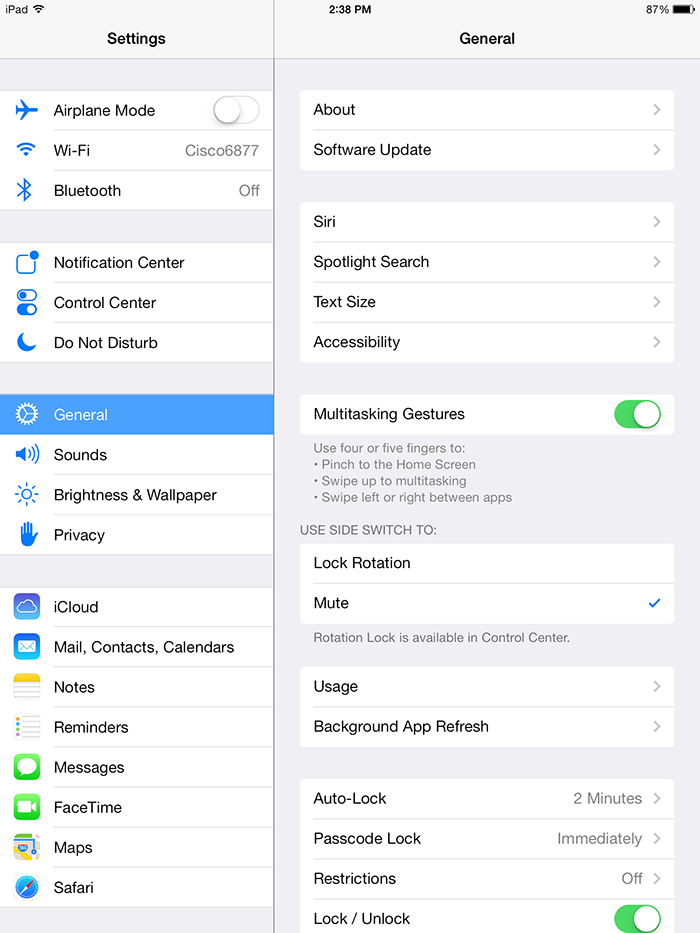The image size is (700, 933).
Task: Open the Maps app icon
Action: point(27,847)
